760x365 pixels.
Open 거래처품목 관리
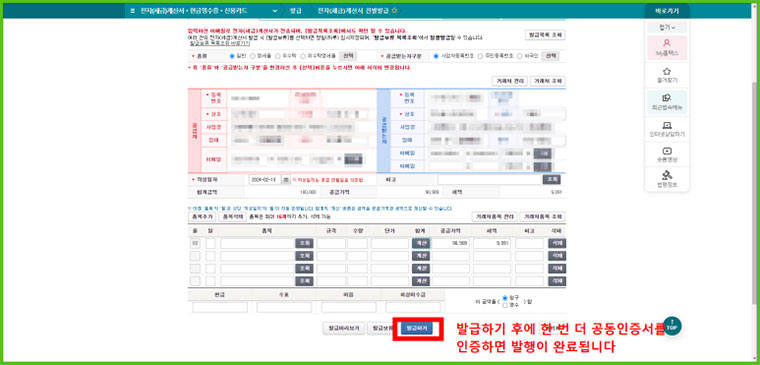[x=495, y=217]
